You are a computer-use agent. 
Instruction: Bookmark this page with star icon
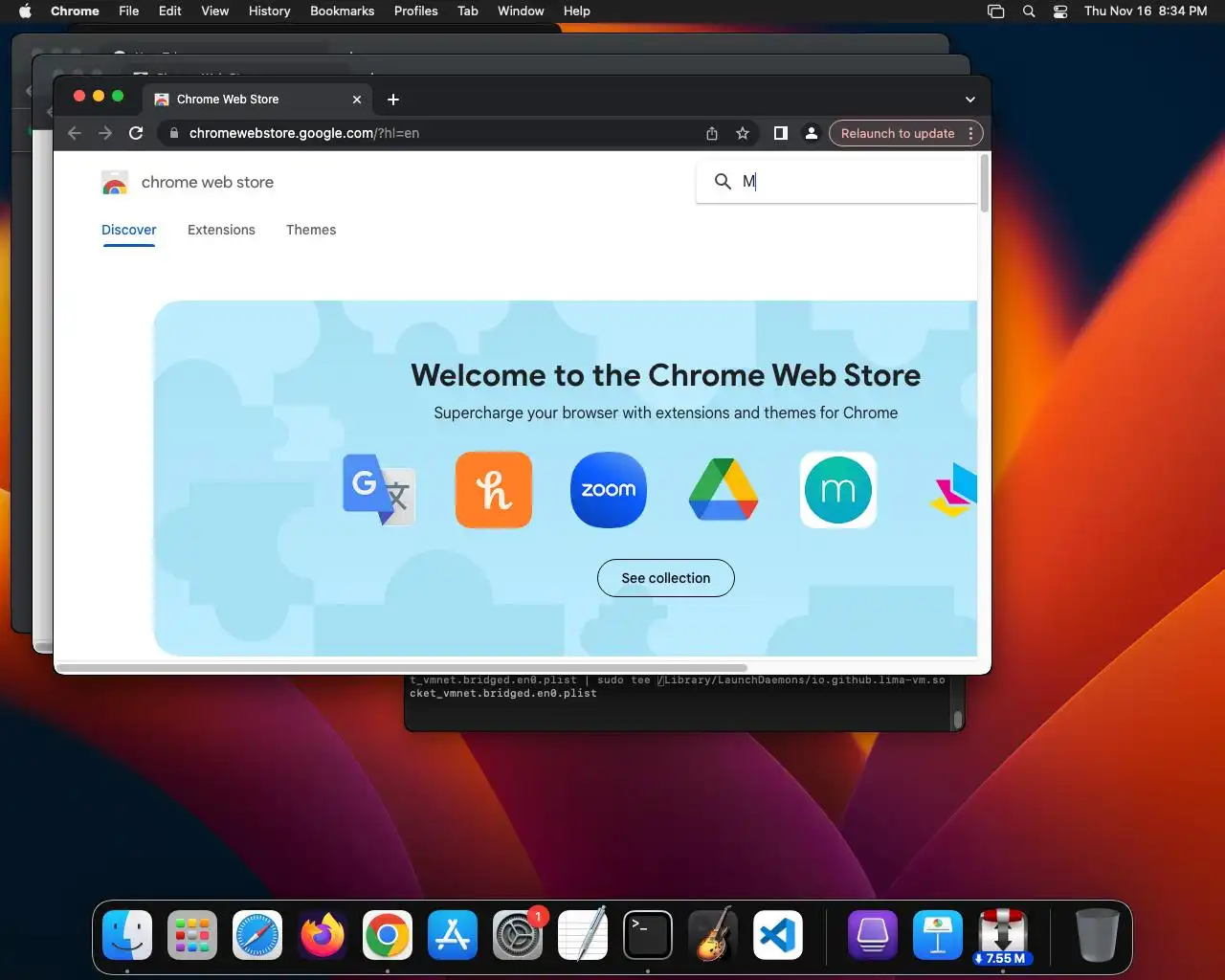click(743, 133)
